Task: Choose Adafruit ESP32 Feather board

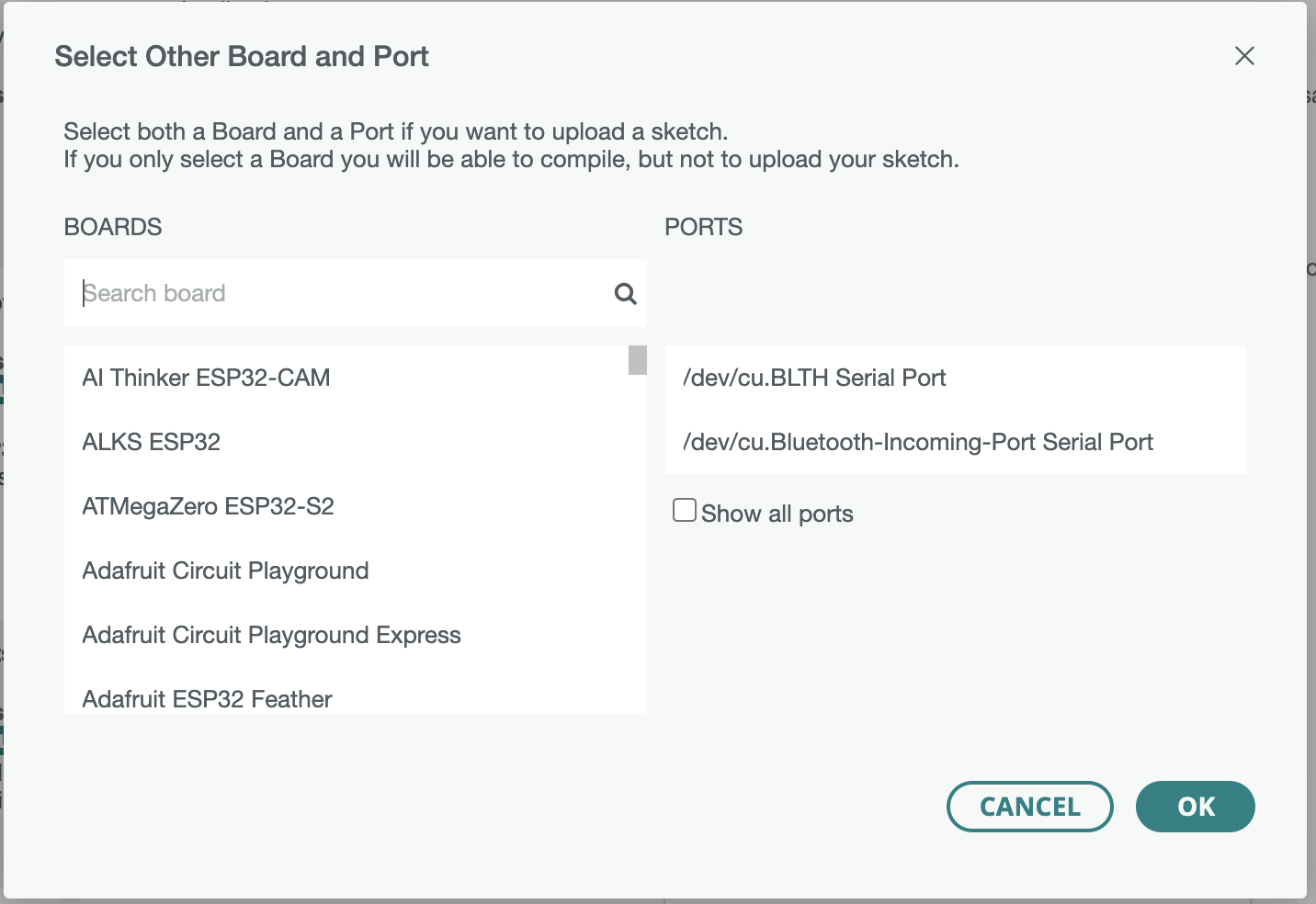Action: pos(346,695)
